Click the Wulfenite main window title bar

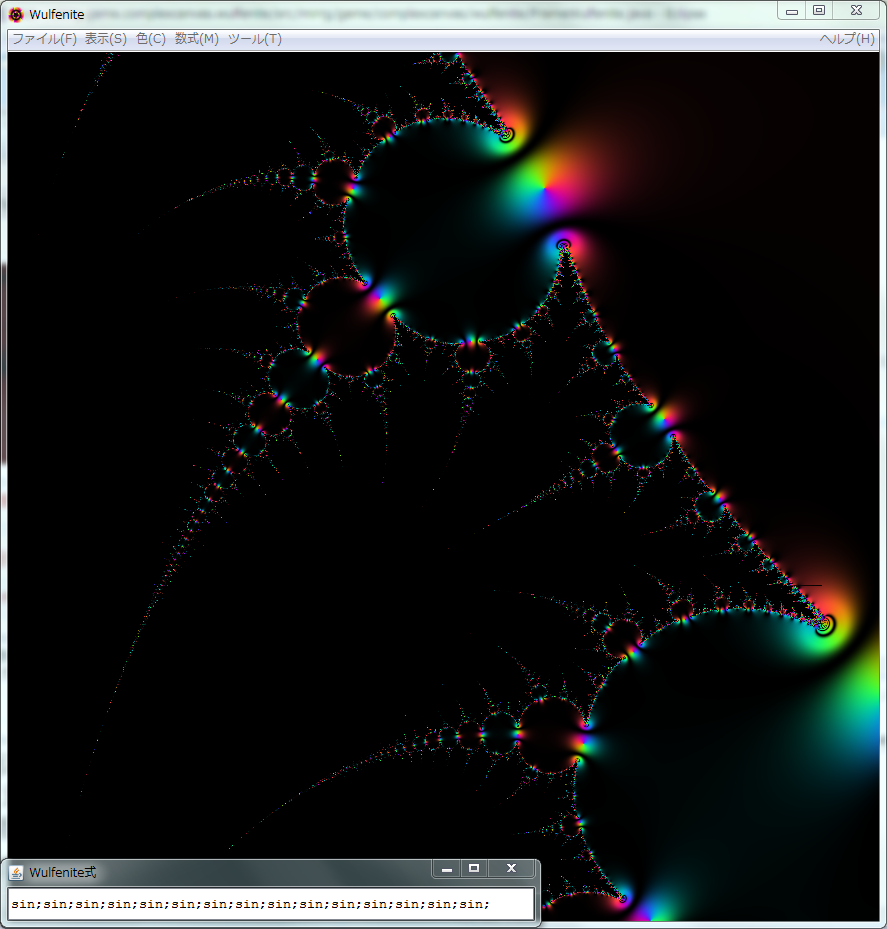click(x=400, y=14)
